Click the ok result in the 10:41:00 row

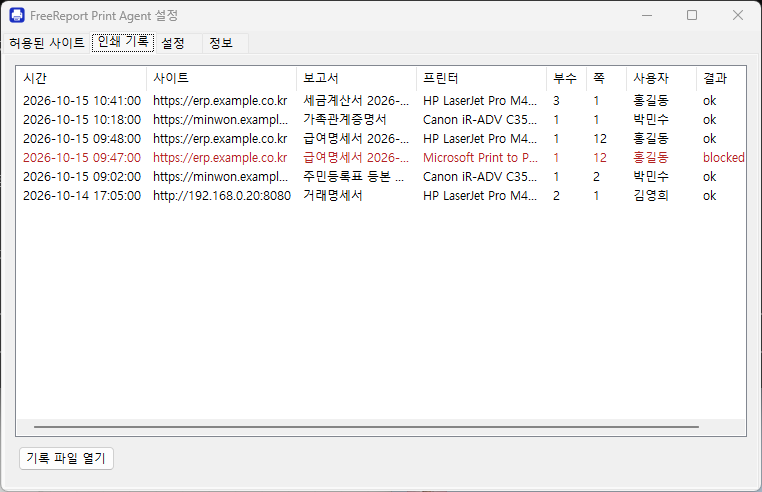click(x=710, y=101)
